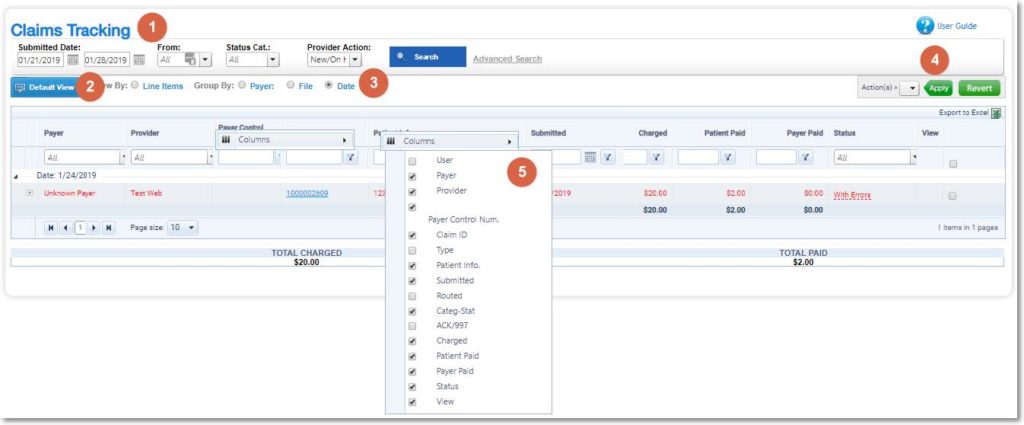Open calendar for the end Submitted Date
Viewport: 1024px width, 425px height.
point(139,60)
